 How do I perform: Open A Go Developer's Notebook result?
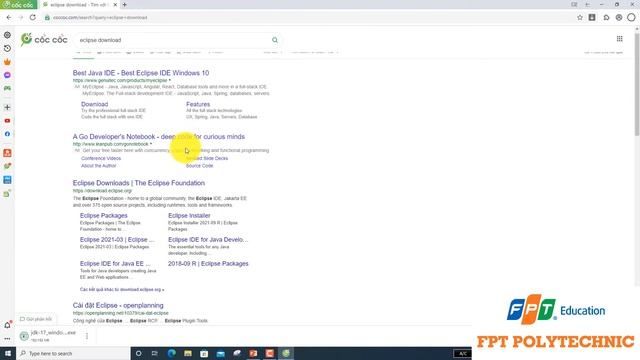[x=159, y=137]
